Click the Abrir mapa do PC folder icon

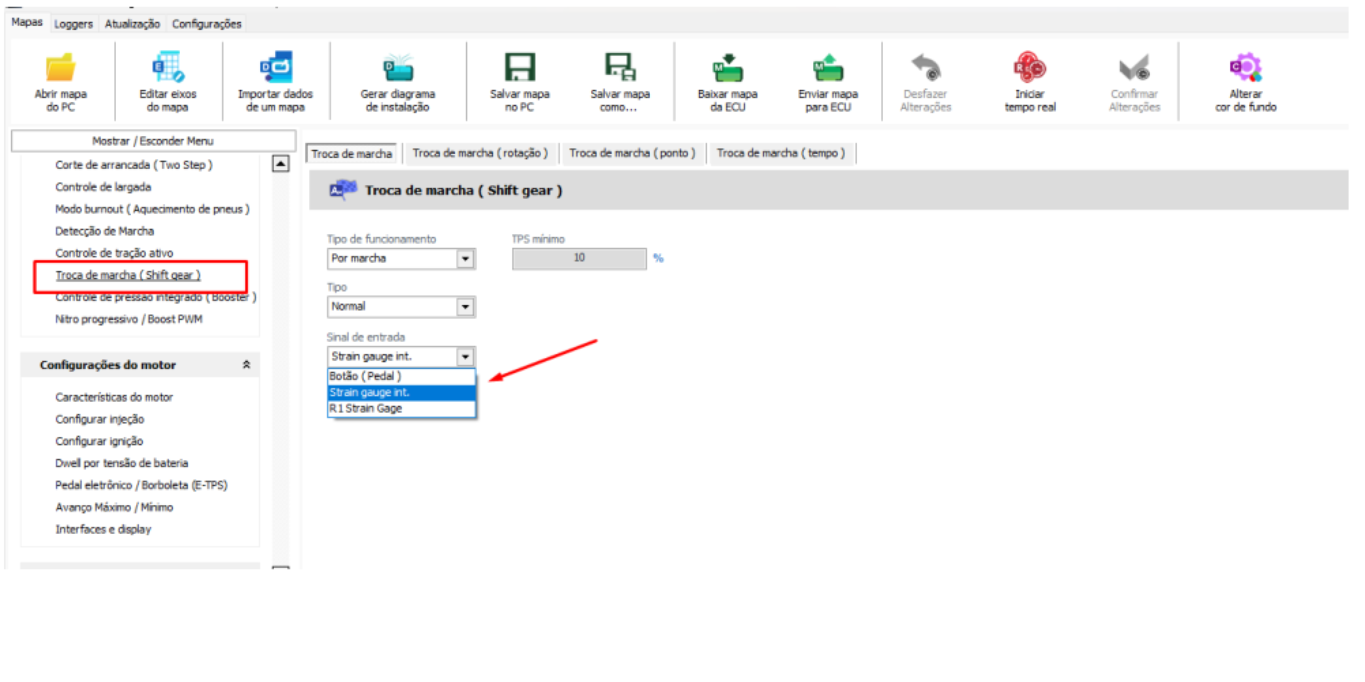point(60,68)
